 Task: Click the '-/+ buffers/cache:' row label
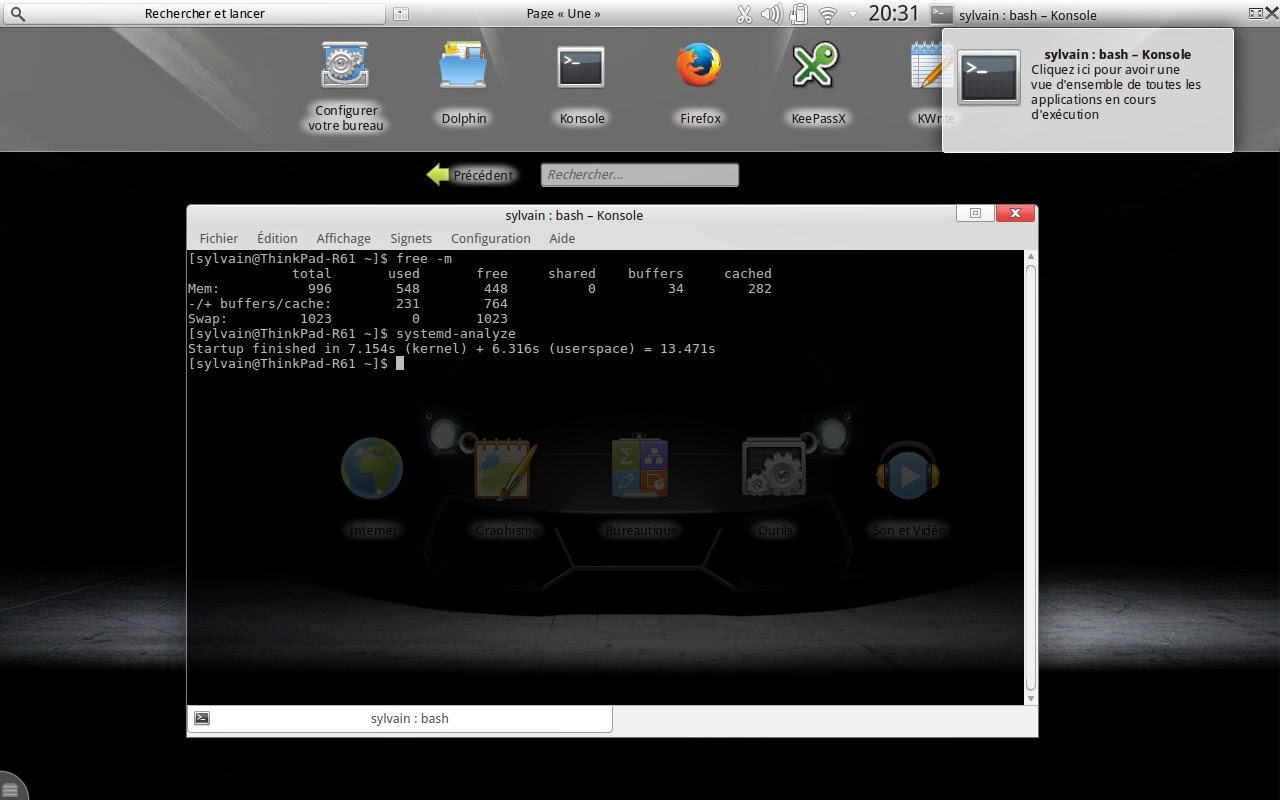pyautogui.click(x=260, y=304)
